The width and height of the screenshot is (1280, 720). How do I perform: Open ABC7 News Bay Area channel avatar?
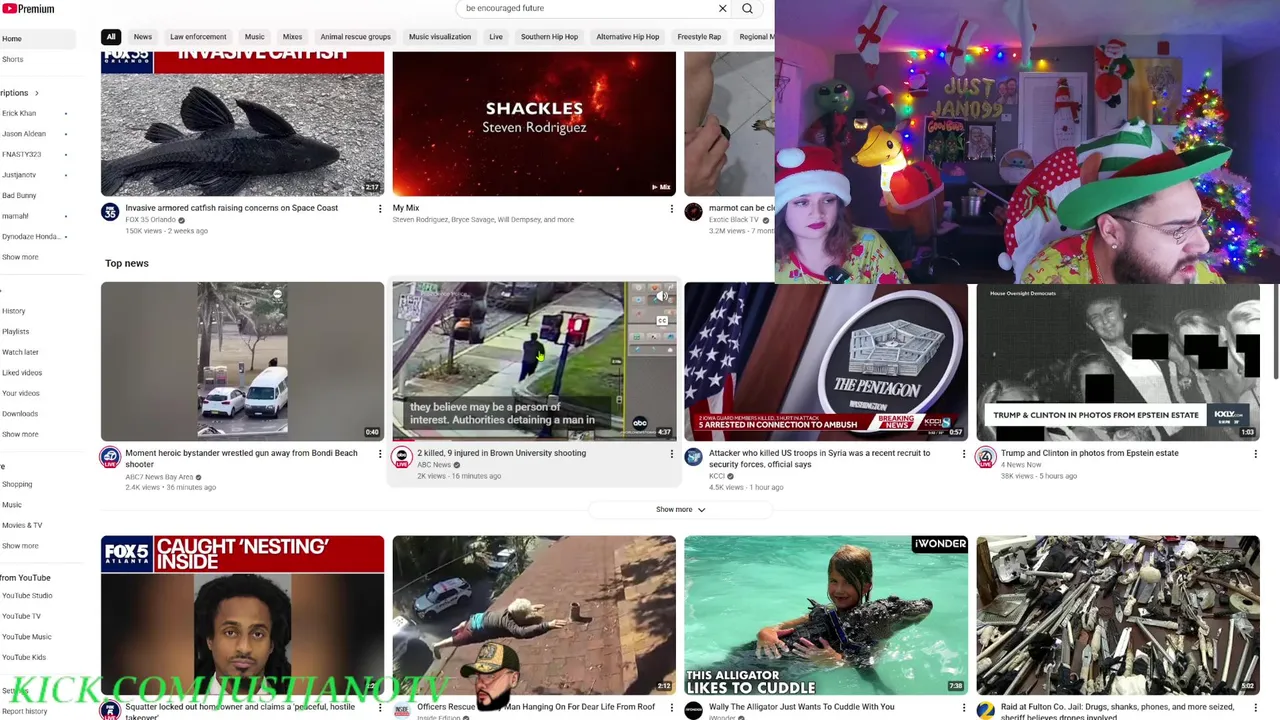click(x=110, y=457)
